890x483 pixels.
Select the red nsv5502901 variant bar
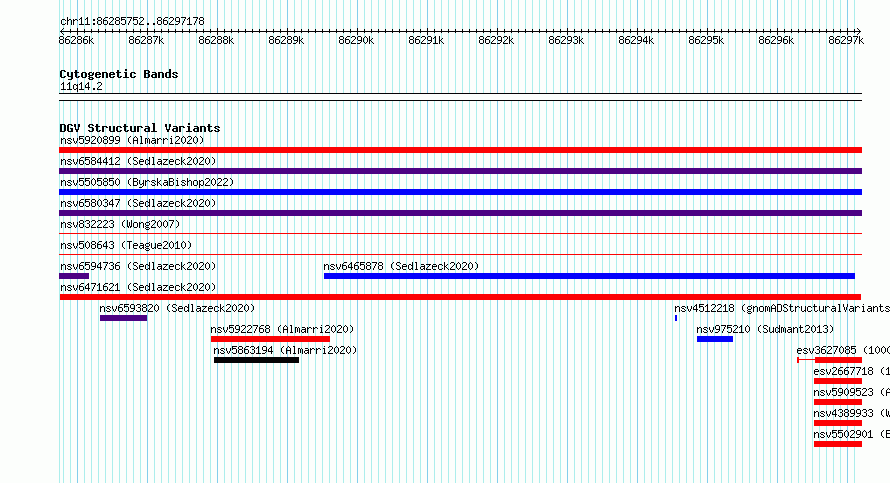(x=838, y=444)
